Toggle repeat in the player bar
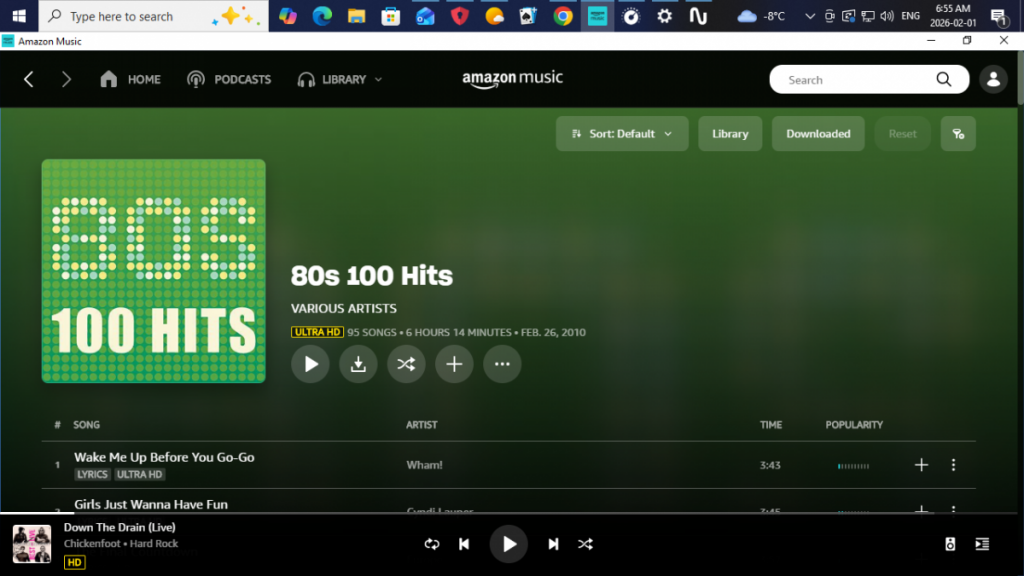The image size is (1024, 576). coord(432,544)
